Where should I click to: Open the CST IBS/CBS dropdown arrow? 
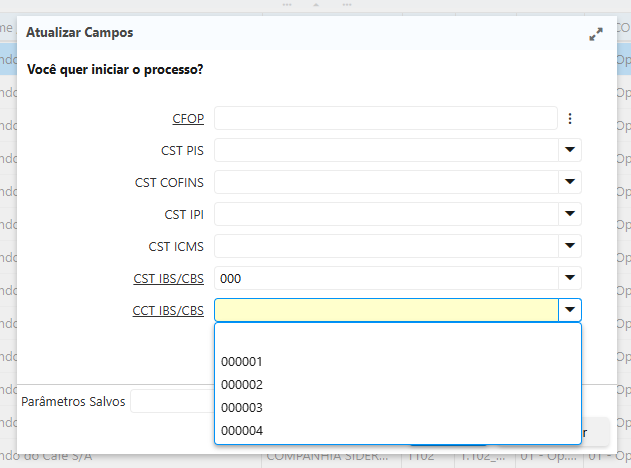570,278
